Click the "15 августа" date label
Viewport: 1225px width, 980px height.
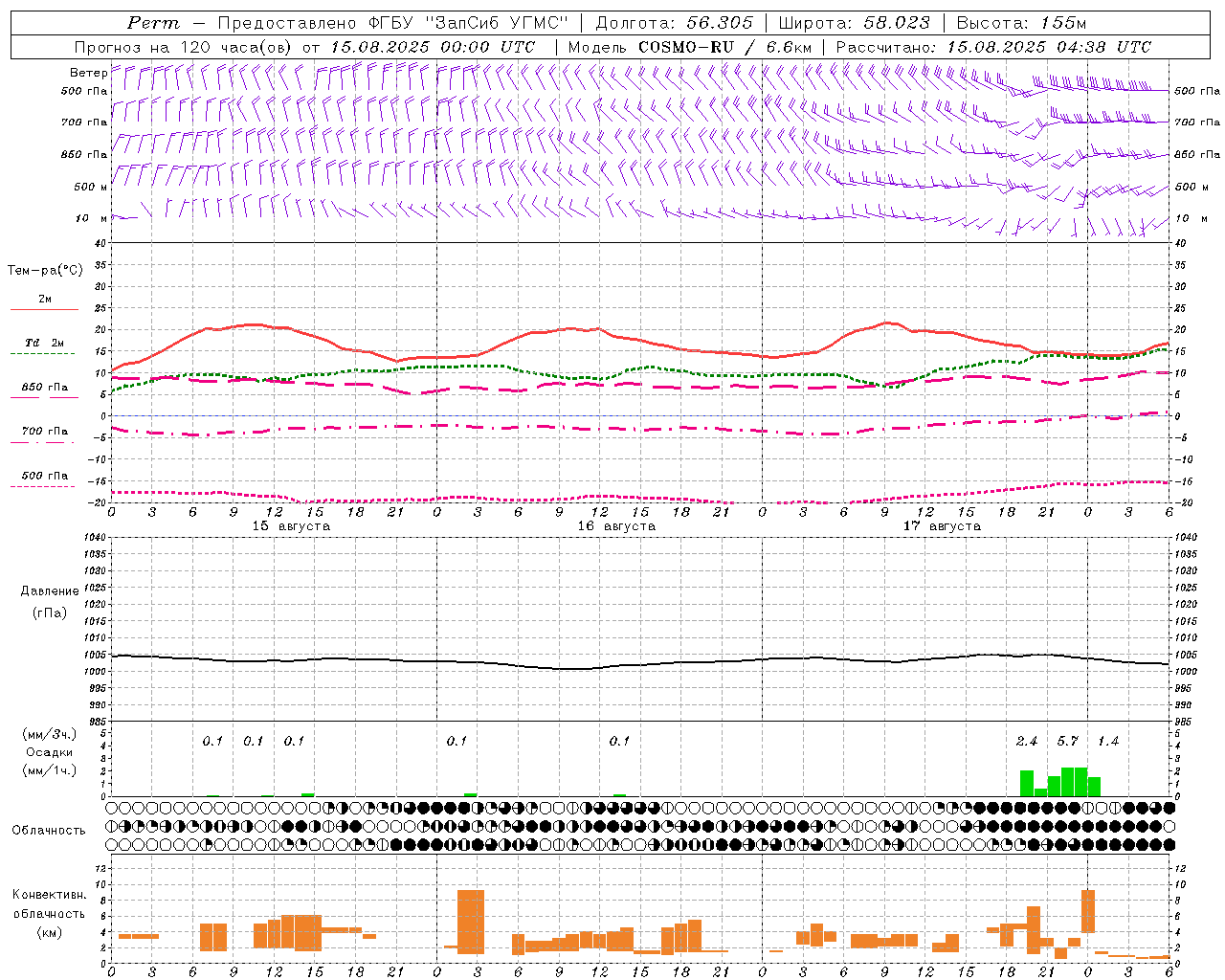[x=291, y=526]
